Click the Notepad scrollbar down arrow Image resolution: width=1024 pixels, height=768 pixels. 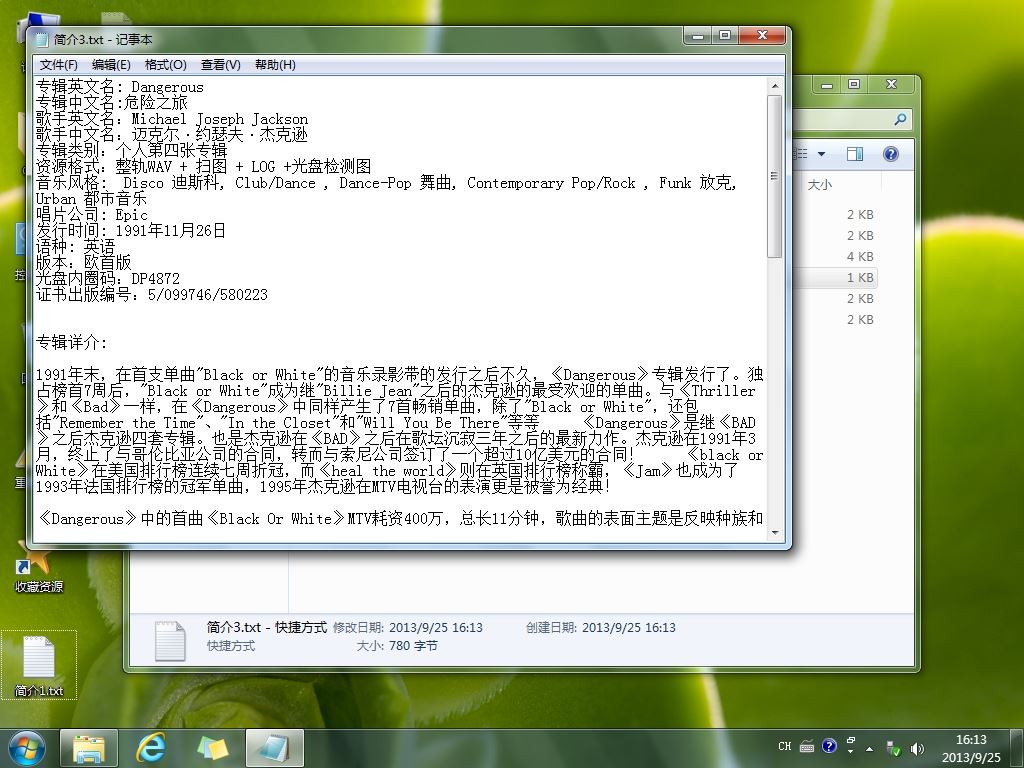pyautogui.click(x=775, y=533)
